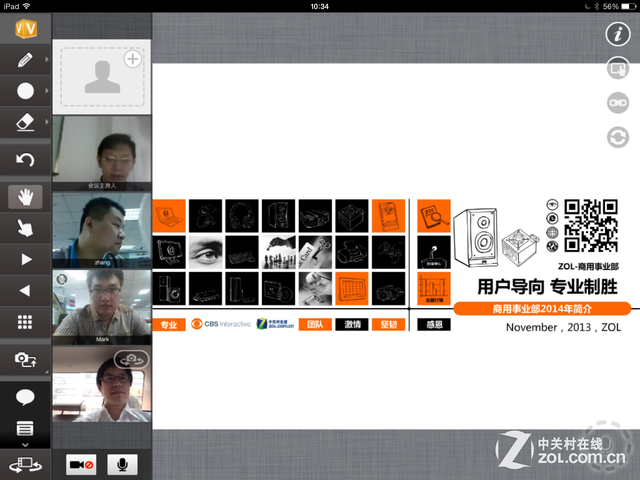Select the pointing finger pointer tool
This screenshot has height=480, width=640.
coord(25,228)
